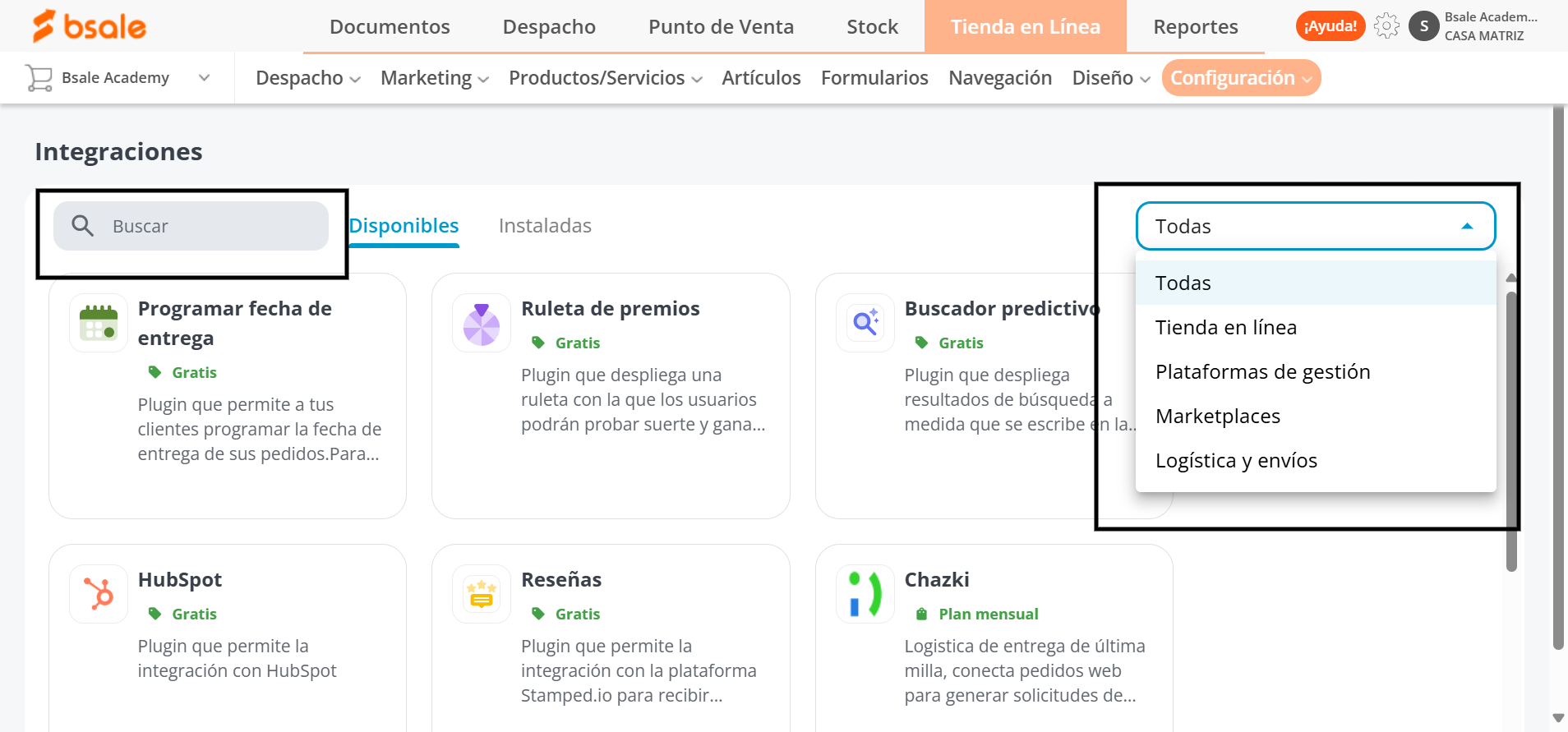The width and height of the screenshot is (1568, 732).
Task: Click the Chazki logo icon
Action: point(865,594)
